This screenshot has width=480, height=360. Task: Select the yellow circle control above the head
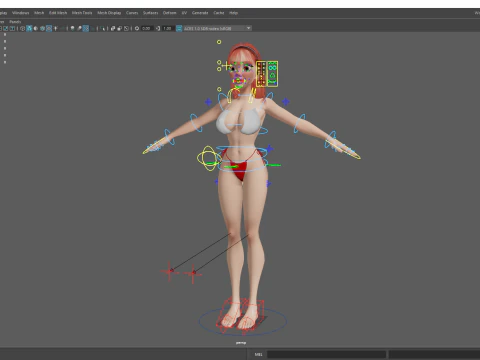tap(219, 42)
